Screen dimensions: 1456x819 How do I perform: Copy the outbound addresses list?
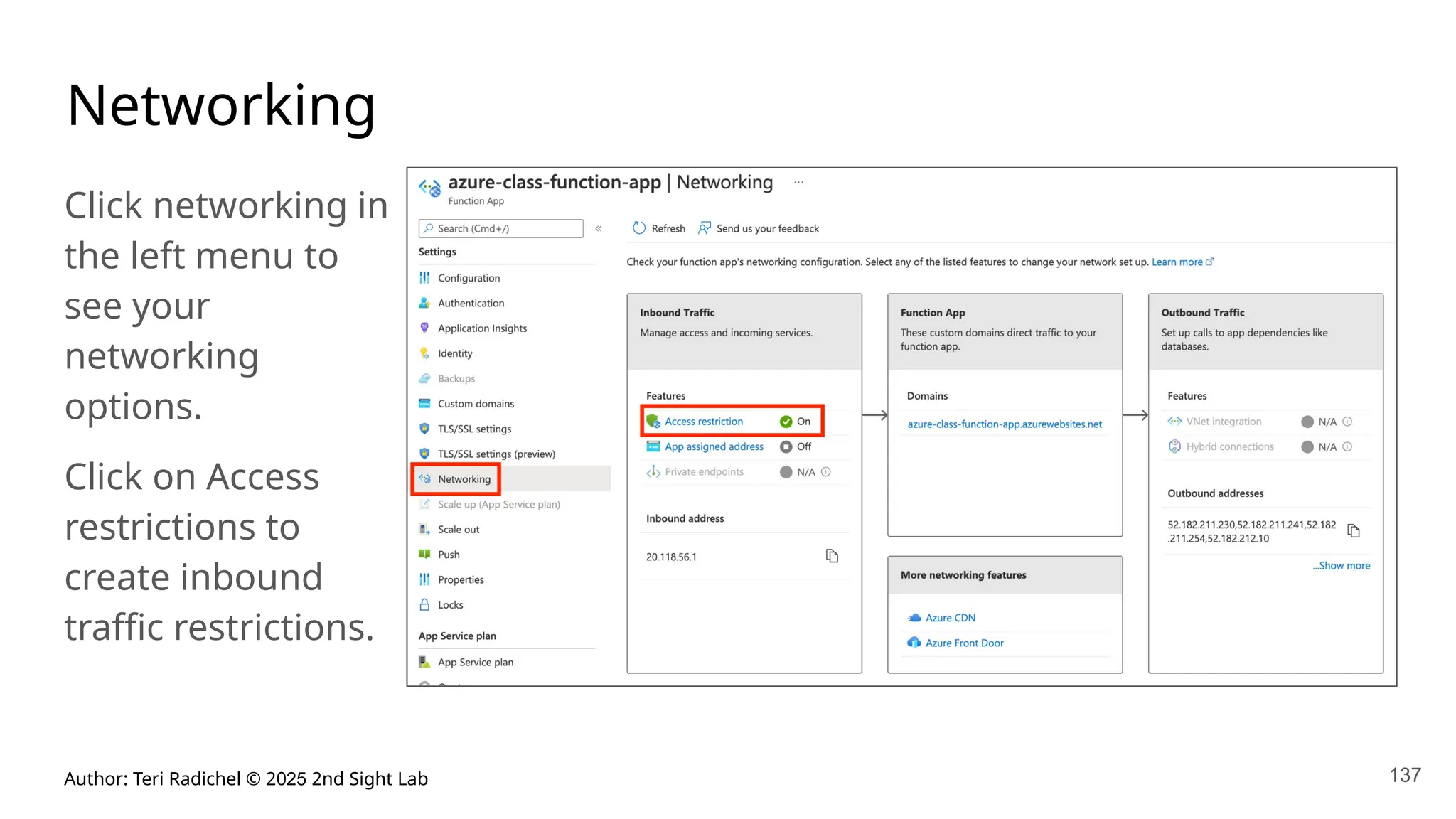[x=1354, y=531]
